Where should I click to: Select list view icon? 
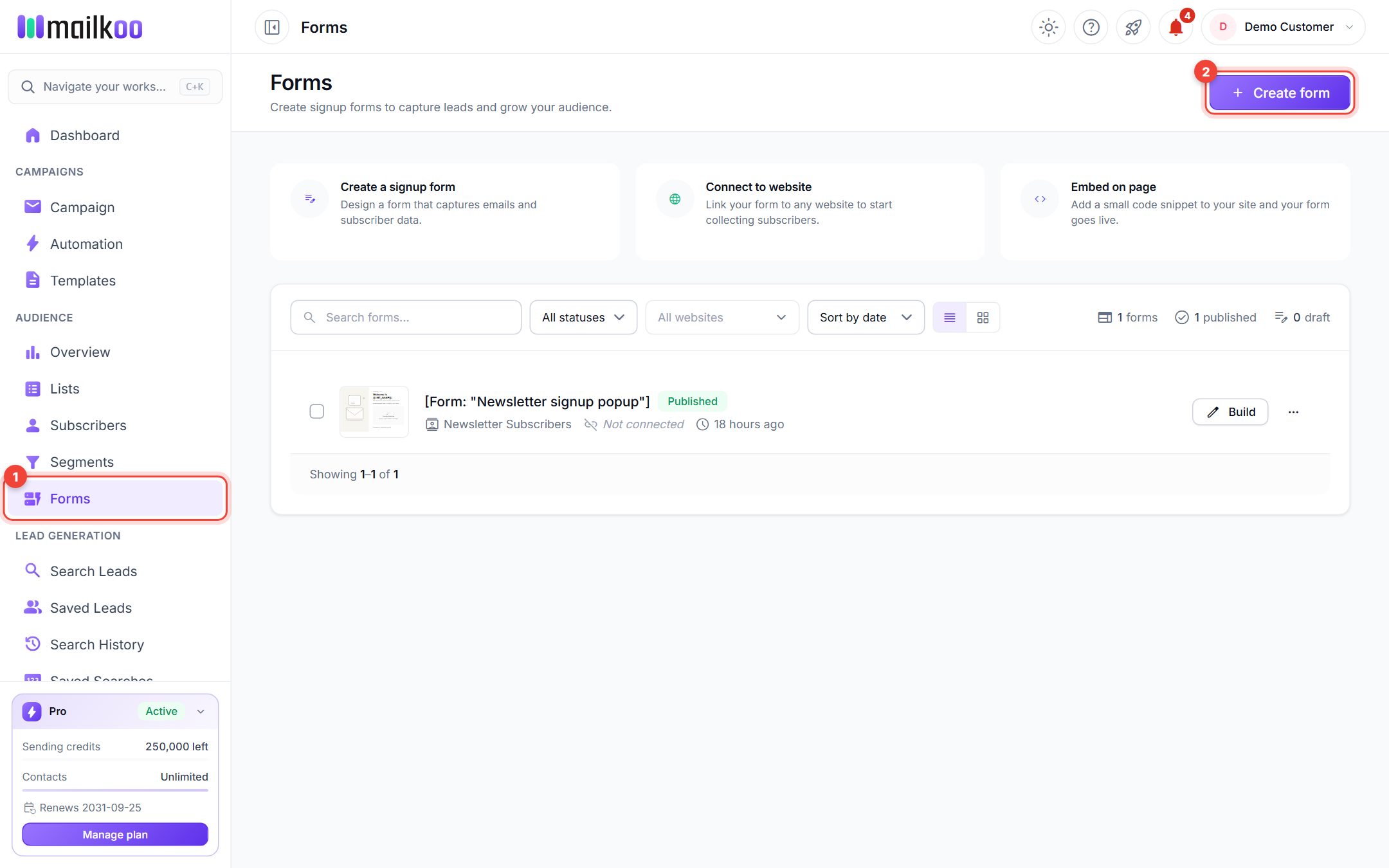[x=949, y=318]
